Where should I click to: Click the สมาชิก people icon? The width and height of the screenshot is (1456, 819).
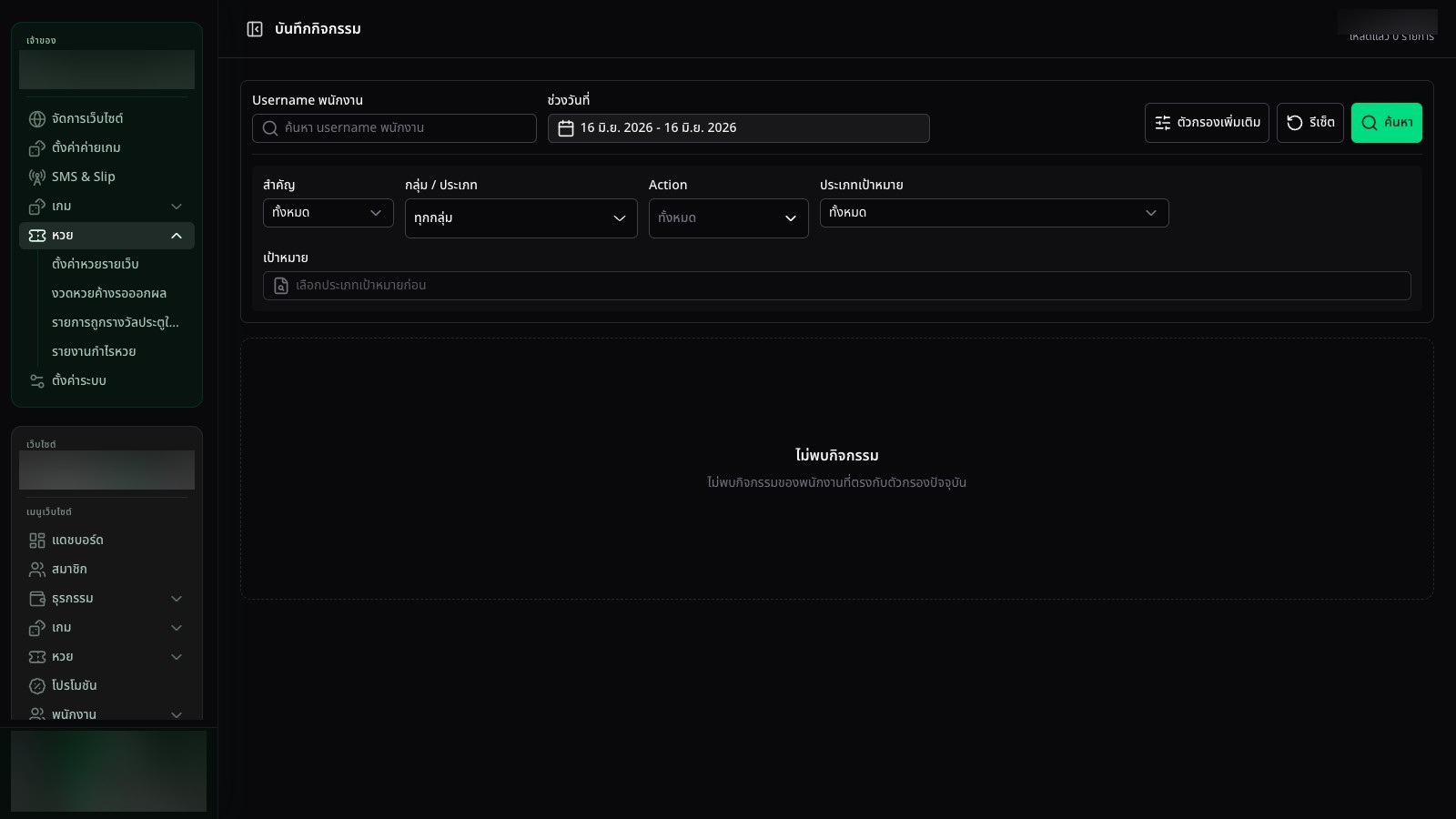click(37, 570)
